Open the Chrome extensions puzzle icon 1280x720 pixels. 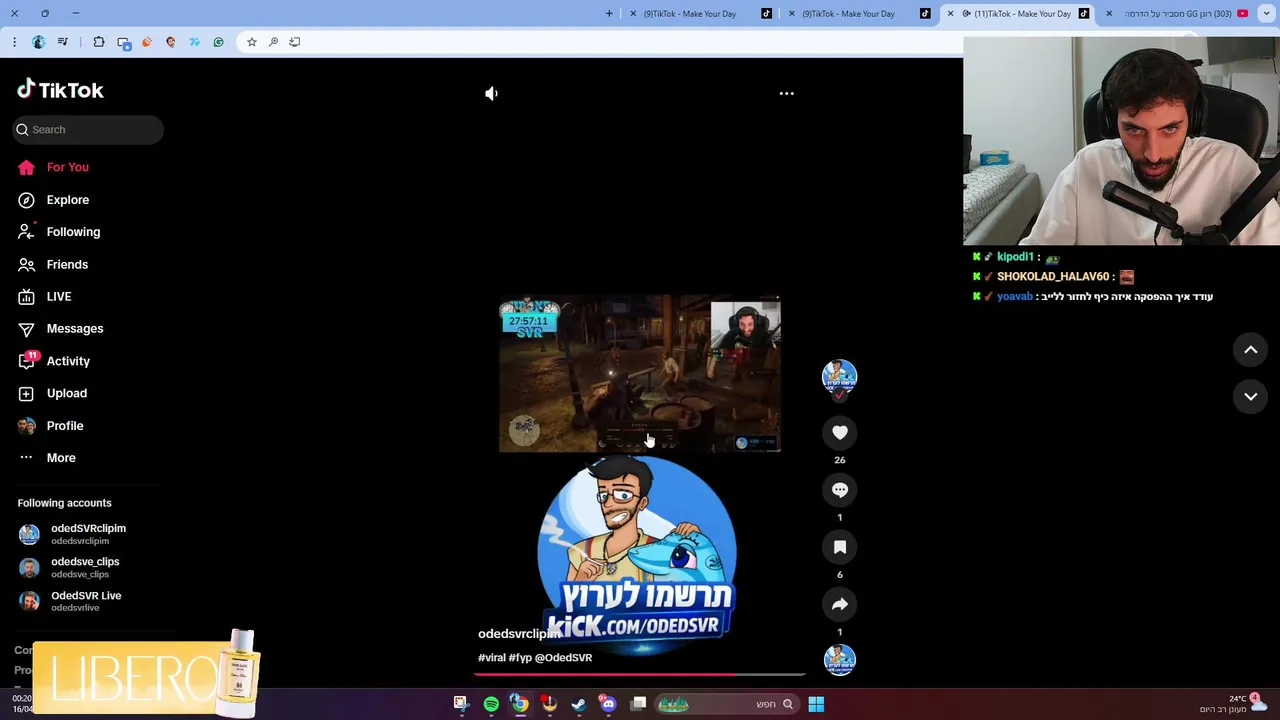pyautogui.click(x=99, y=42)
